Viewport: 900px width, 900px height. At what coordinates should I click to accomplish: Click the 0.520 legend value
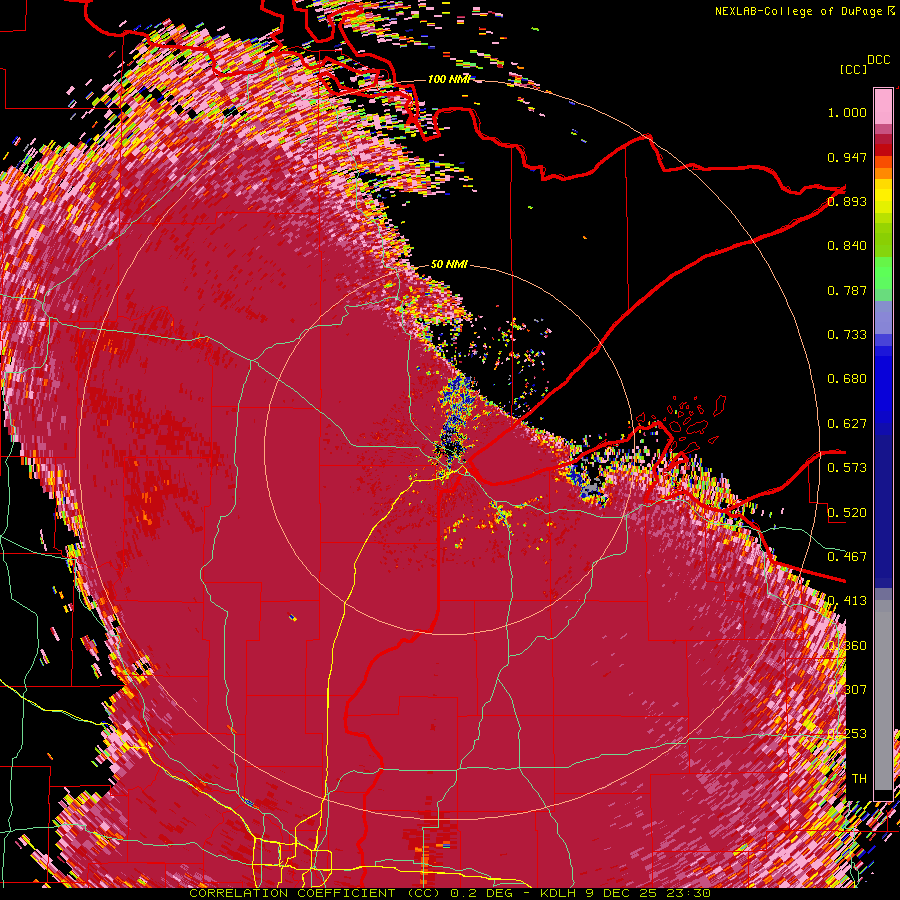(x=847, y=513)
